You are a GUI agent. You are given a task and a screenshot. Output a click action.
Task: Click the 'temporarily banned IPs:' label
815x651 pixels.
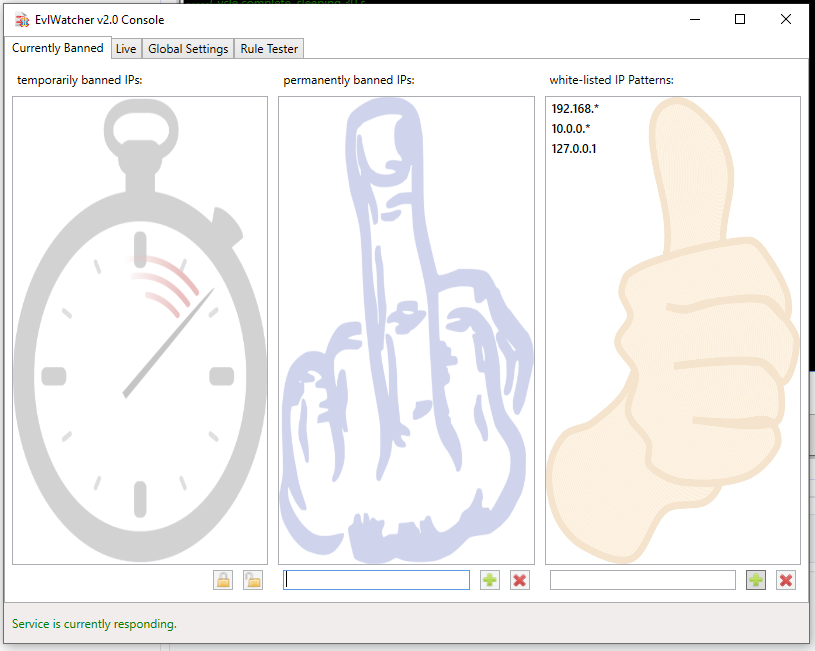click(x=80, y=80)
